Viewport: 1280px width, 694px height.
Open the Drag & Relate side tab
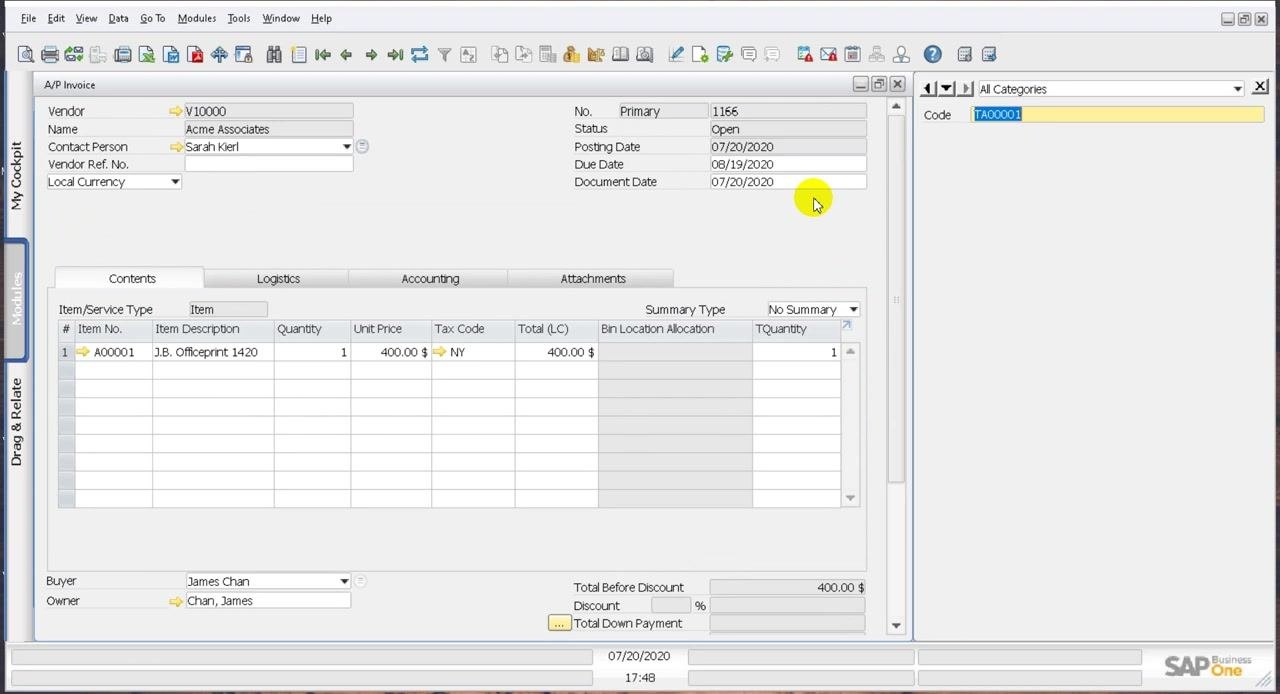pyautogui.click(x=16, y=422)
